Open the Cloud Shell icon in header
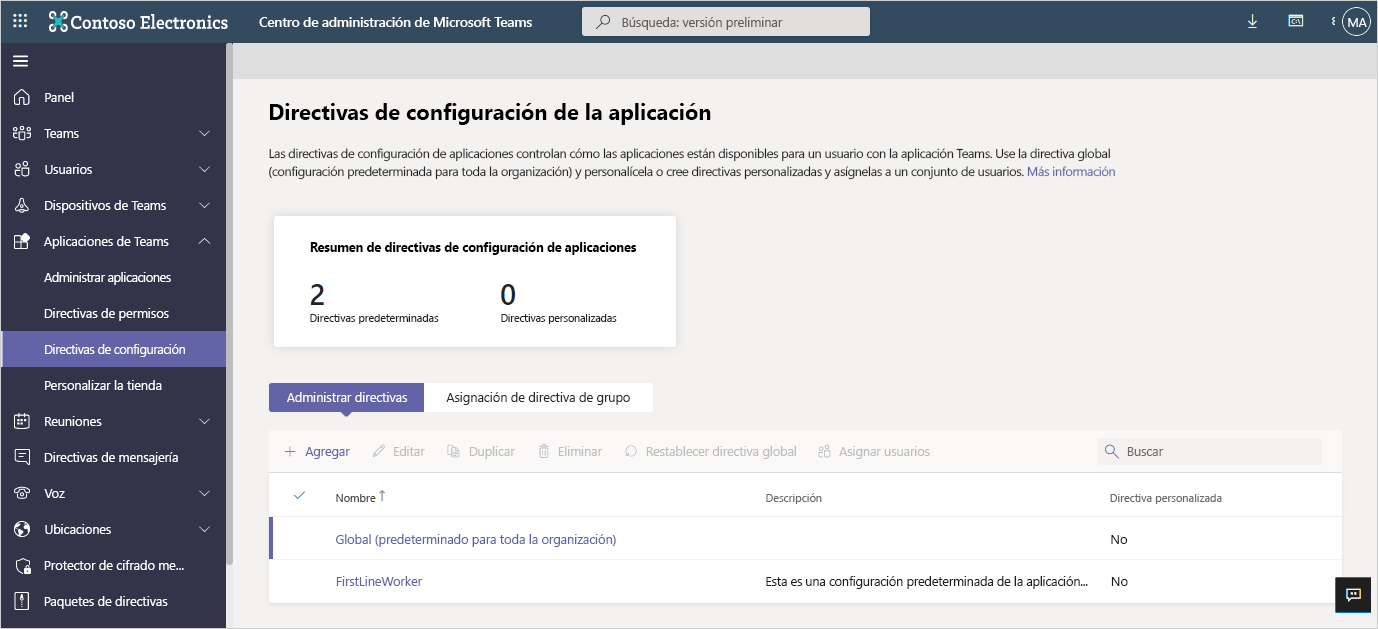Image resolution: width=1378 pixels, height=629 pixels. point(1295,21)
